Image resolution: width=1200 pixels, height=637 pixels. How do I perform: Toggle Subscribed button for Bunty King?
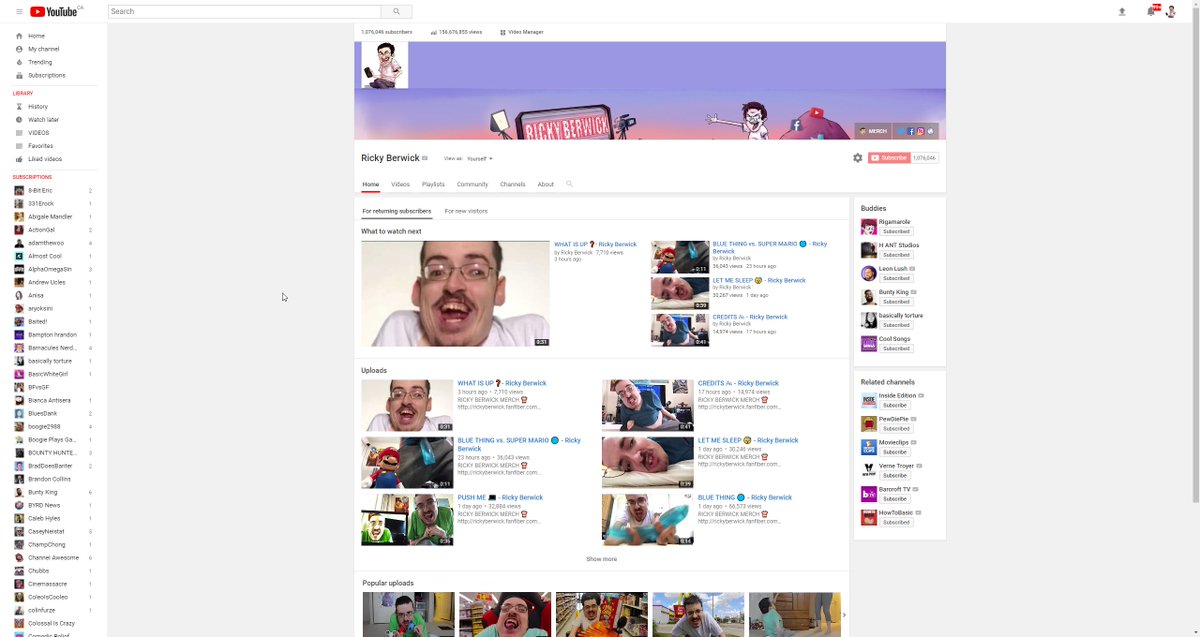pyautogui.click(x=896, y=302)
